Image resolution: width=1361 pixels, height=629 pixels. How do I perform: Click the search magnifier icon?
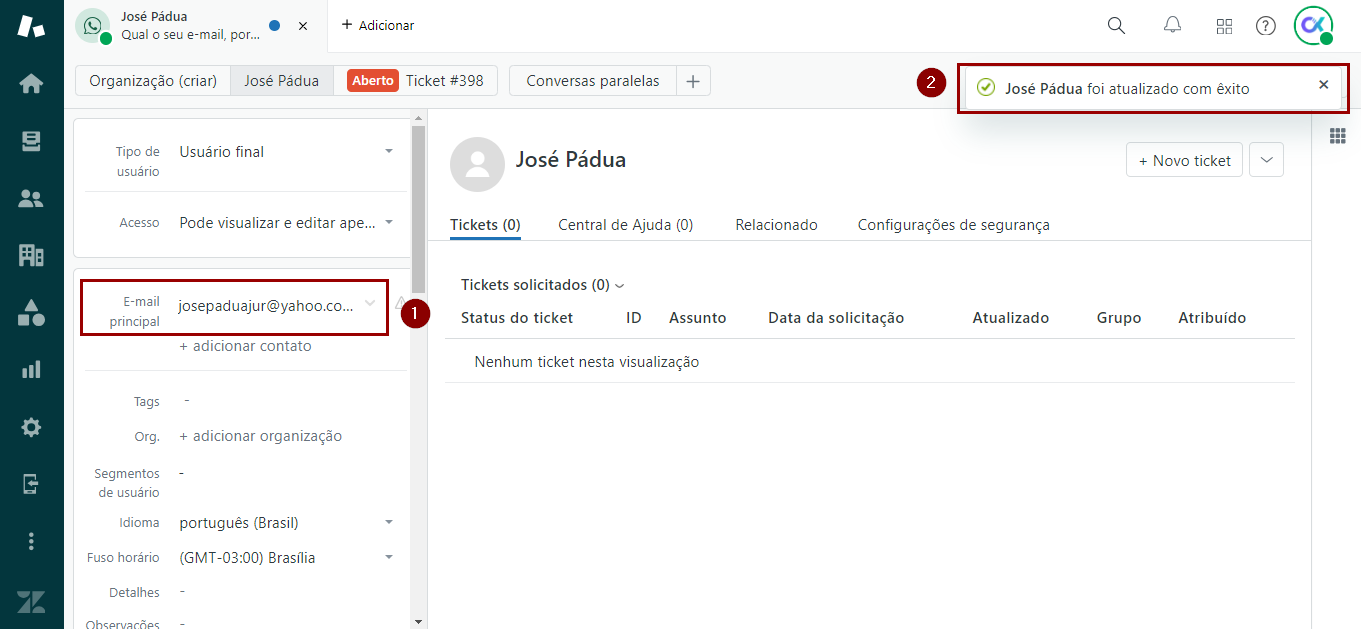pos(1116,26)
